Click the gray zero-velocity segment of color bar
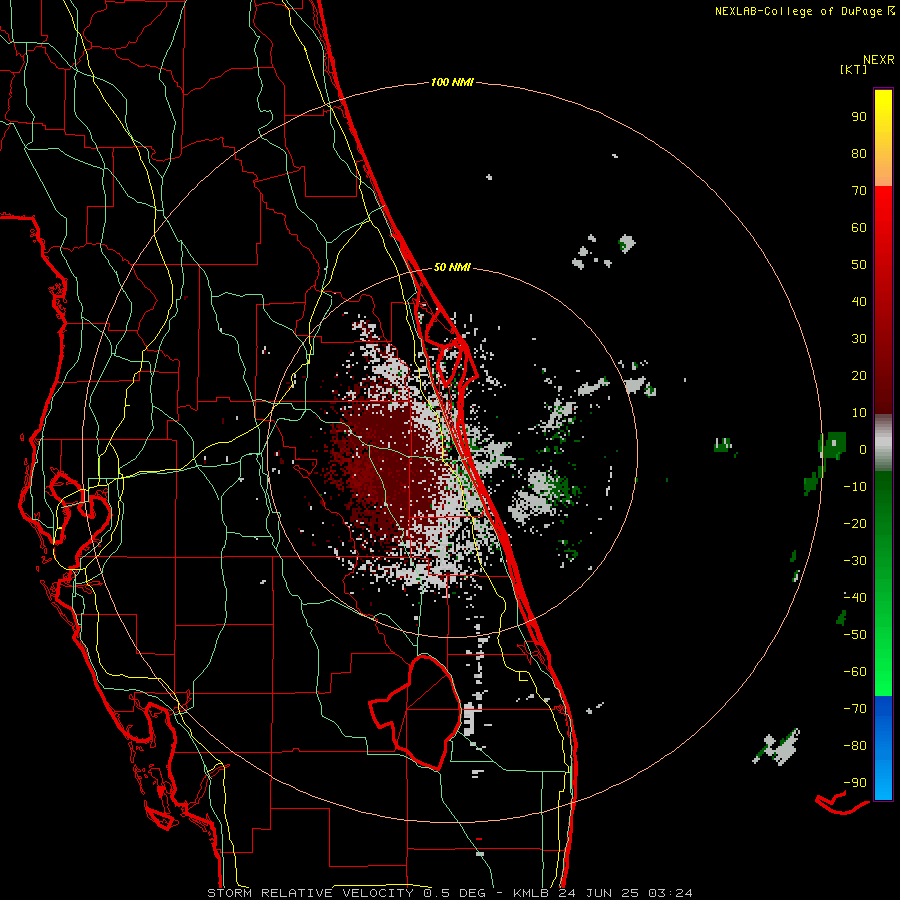The height and width of the screenshot is (900, 900). (883, 443)
